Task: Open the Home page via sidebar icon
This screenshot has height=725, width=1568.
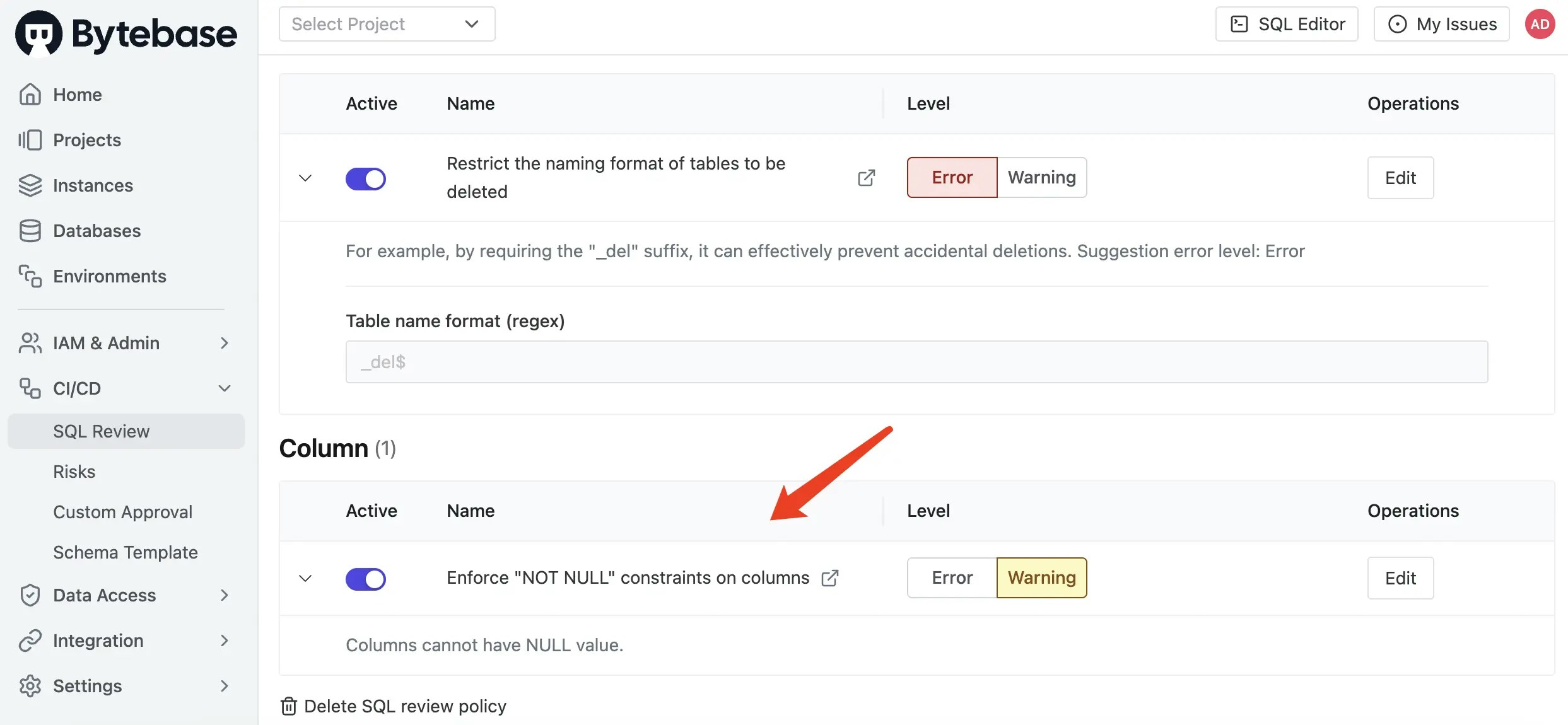Action: [30, 94]
